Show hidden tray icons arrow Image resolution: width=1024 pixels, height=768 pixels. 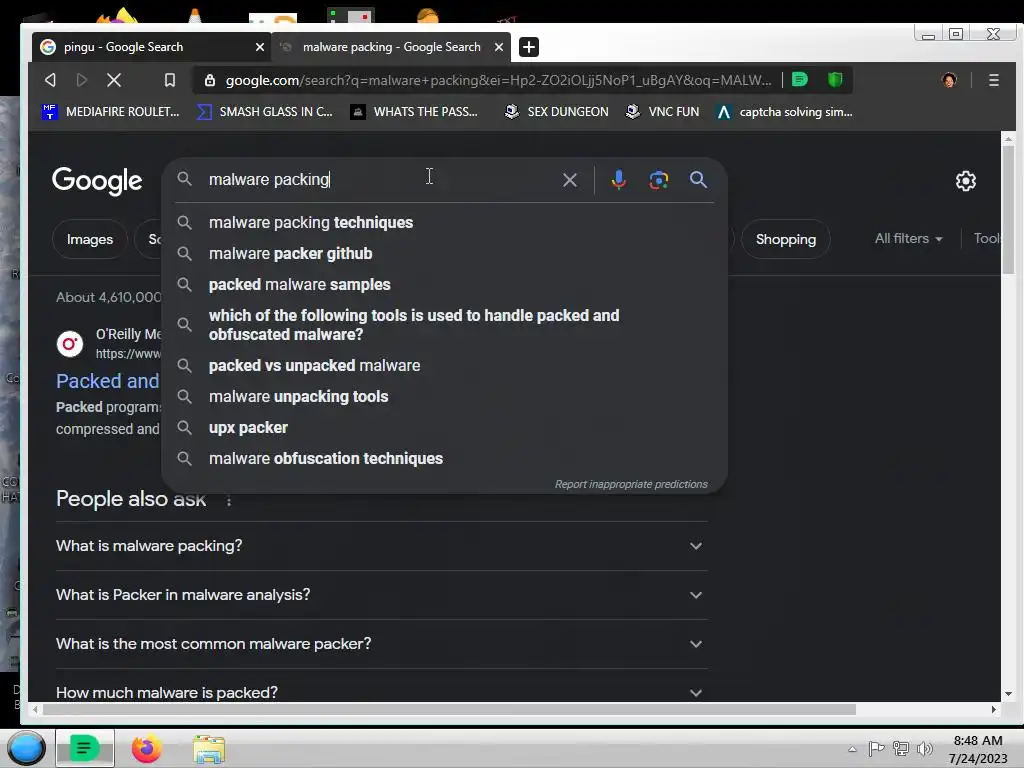coord(852,750)
